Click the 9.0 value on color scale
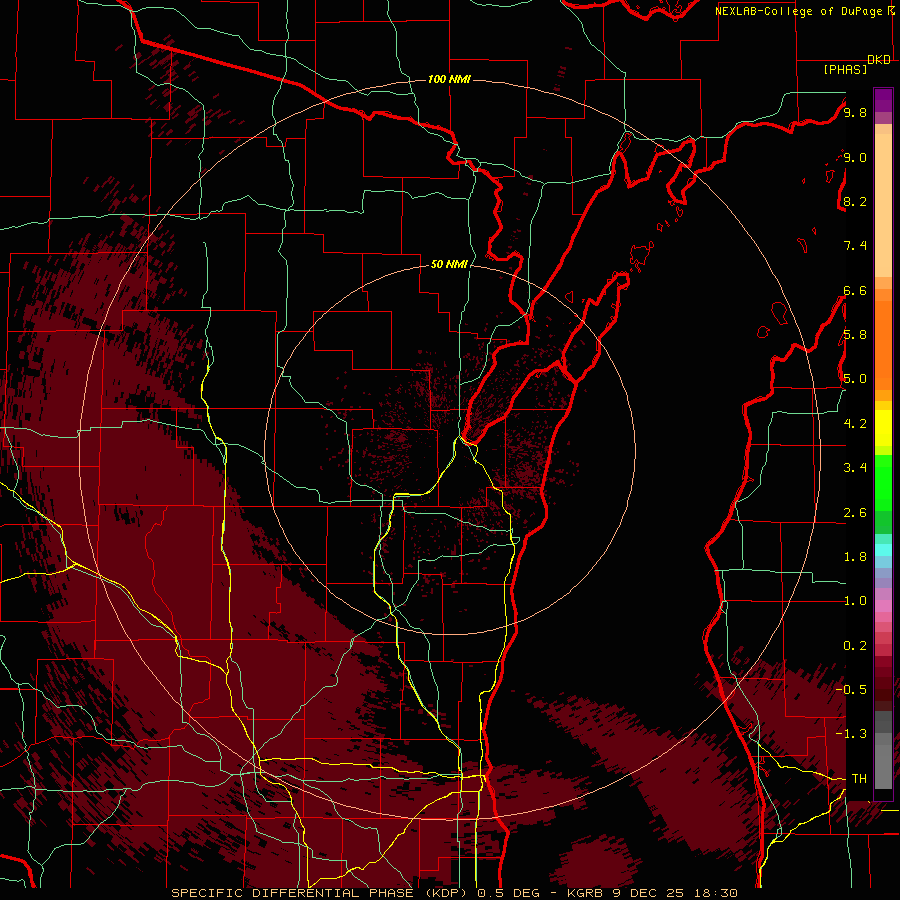 pos(855,157)
